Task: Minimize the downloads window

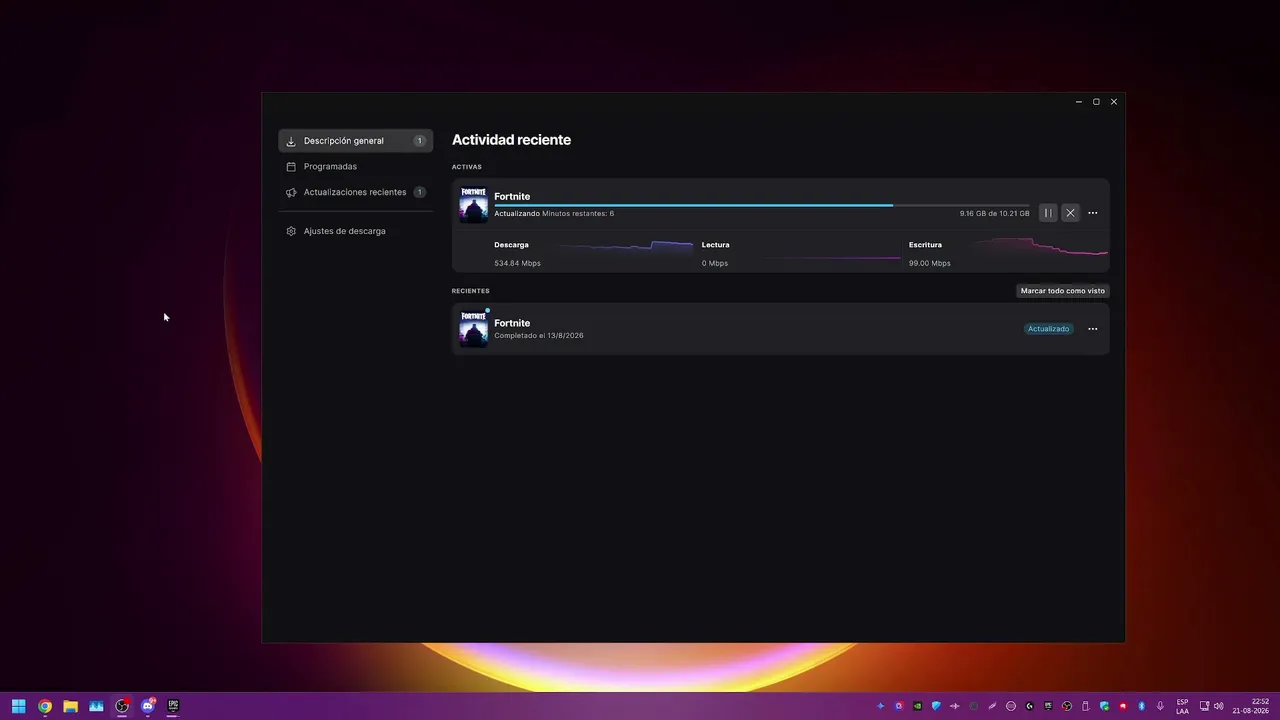Action: pyautogui.click(x=1079, y=102)
